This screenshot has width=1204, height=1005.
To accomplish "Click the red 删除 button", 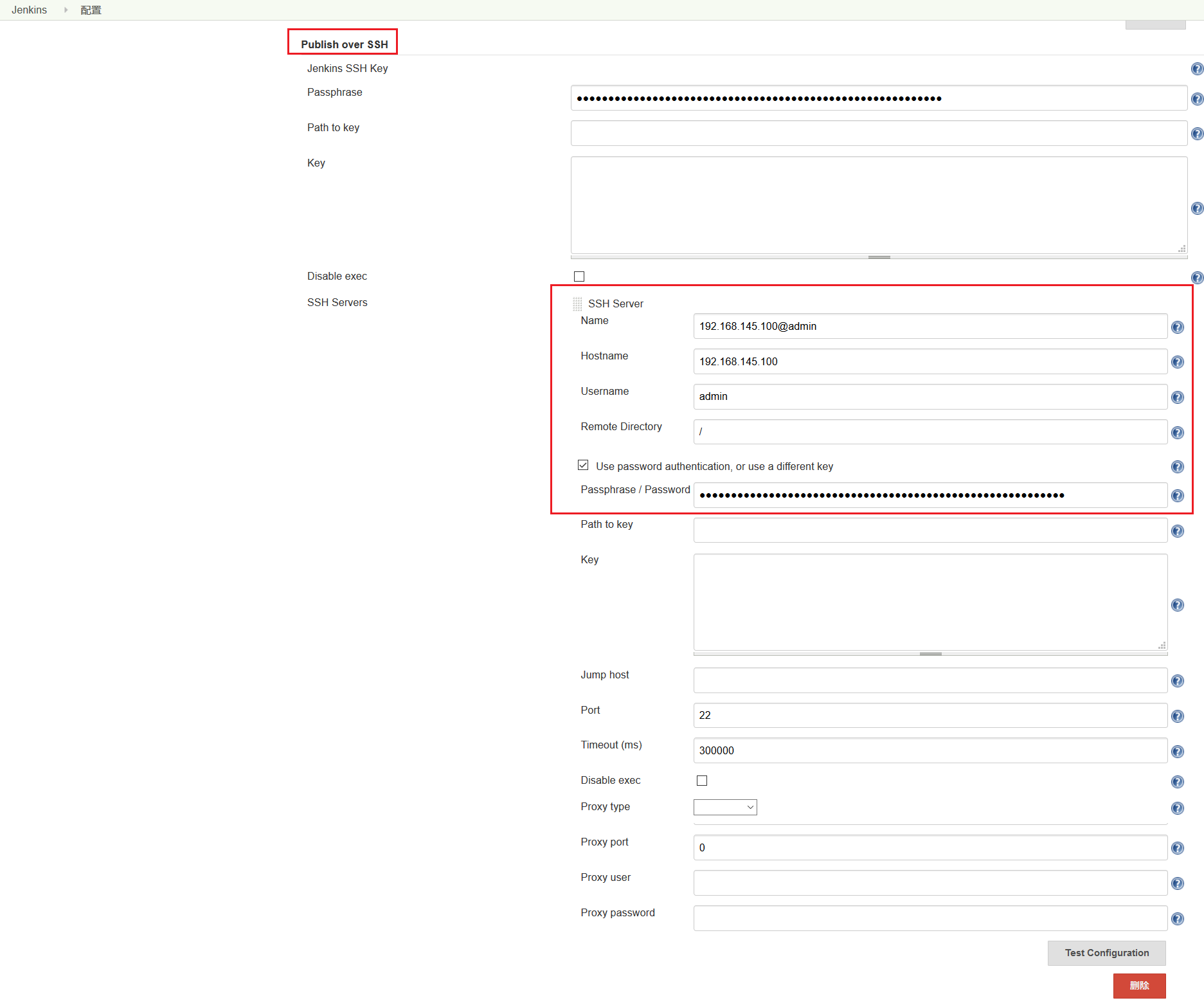I will click(x=1139, y=986).
